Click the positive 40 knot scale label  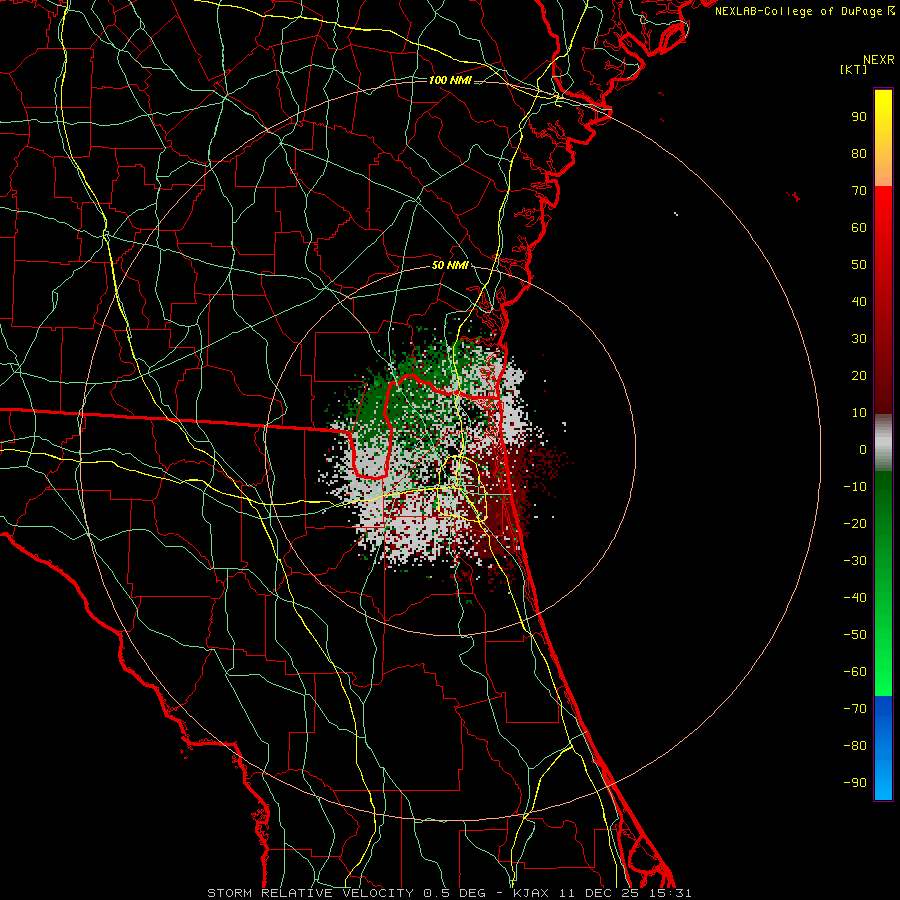point(859,301)
